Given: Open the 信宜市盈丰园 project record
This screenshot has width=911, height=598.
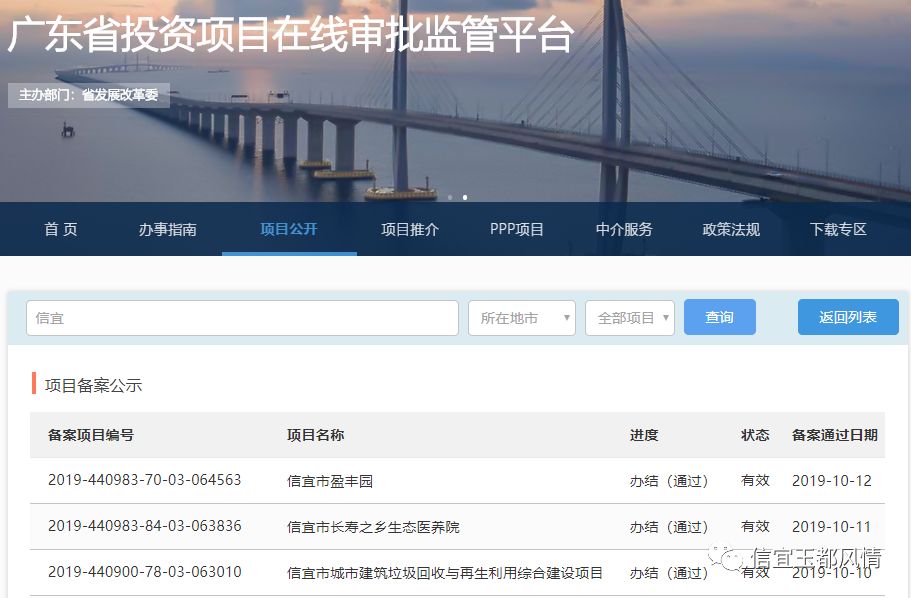Looking at the screenshot, I should coord(332,480).
